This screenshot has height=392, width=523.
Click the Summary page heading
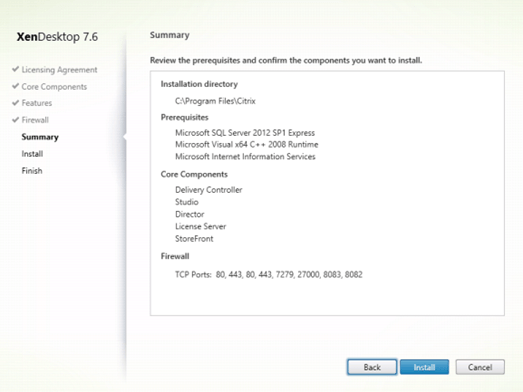point(169,35)
